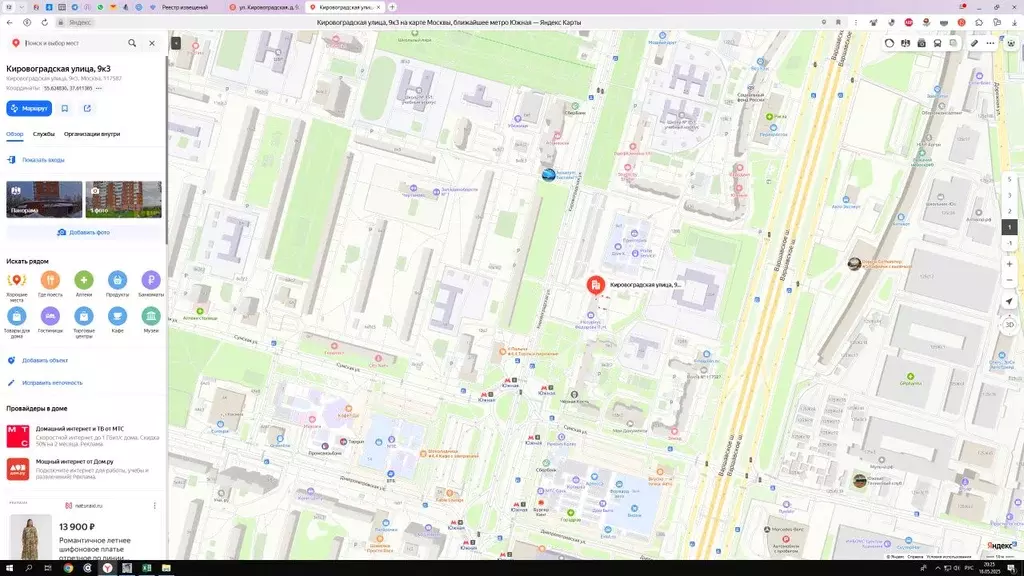Open the MTS home internet offer
Image resolution: width=1024 pixels, height=576 pixels.
[x=84, y=436]
